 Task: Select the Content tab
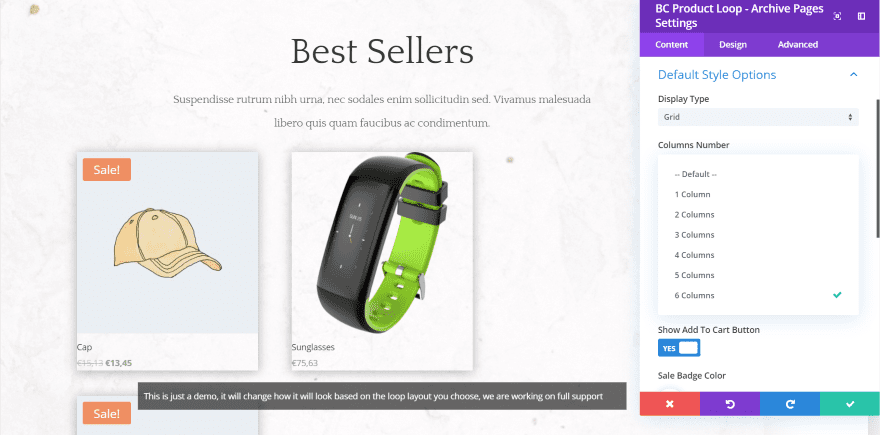672,44
